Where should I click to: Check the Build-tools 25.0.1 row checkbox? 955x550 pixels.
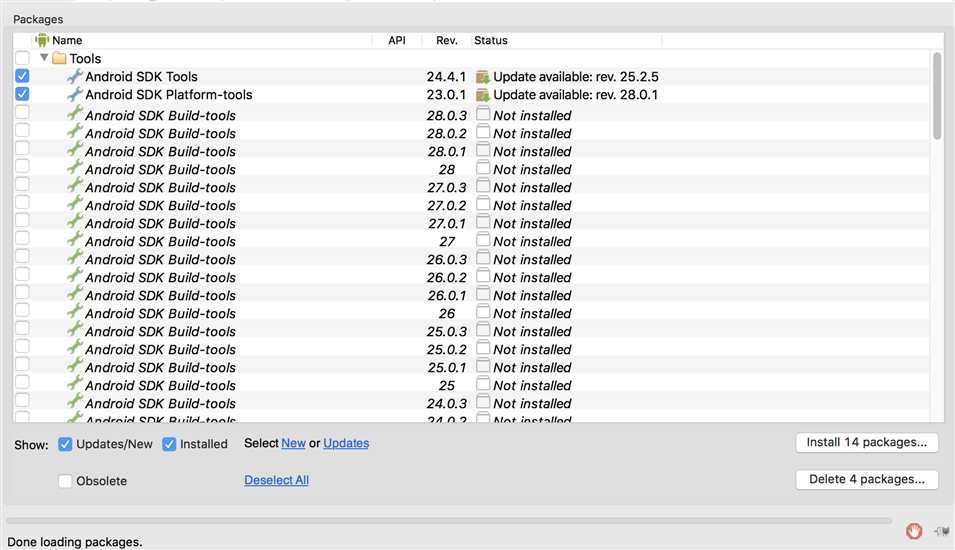[23, 364]
